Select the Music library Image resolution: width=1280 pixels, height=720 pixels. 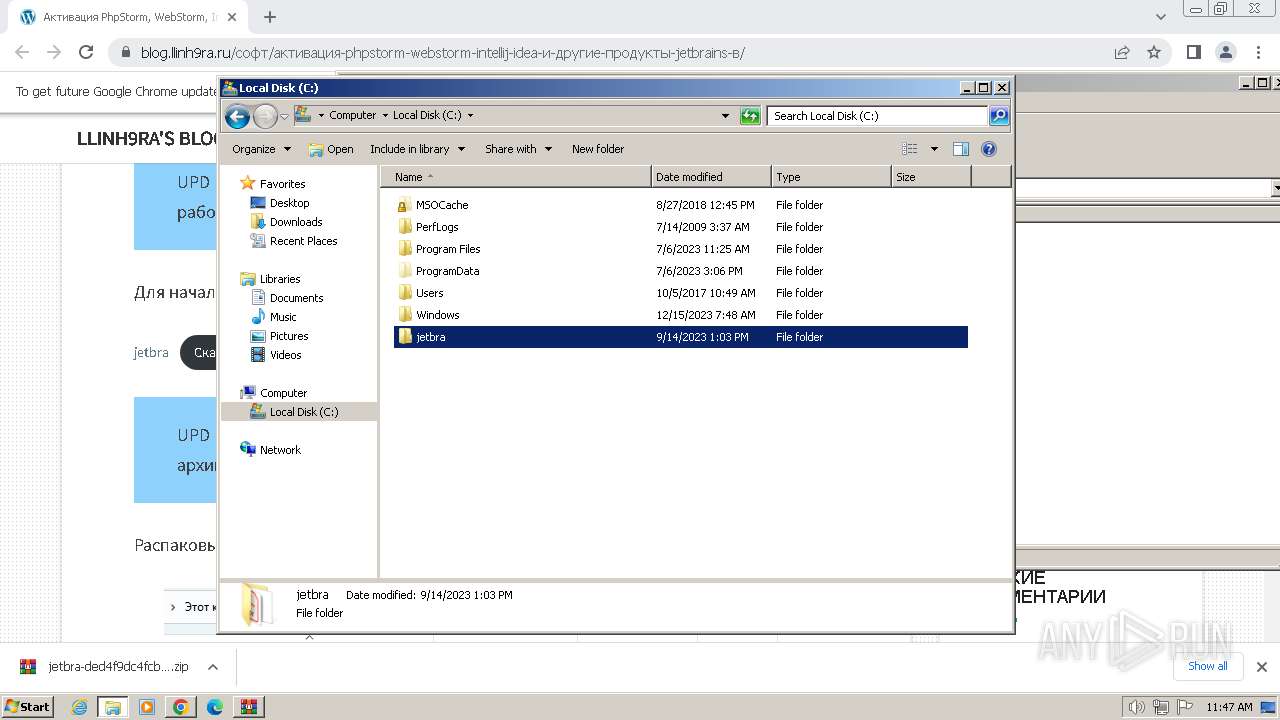point(283,317)
